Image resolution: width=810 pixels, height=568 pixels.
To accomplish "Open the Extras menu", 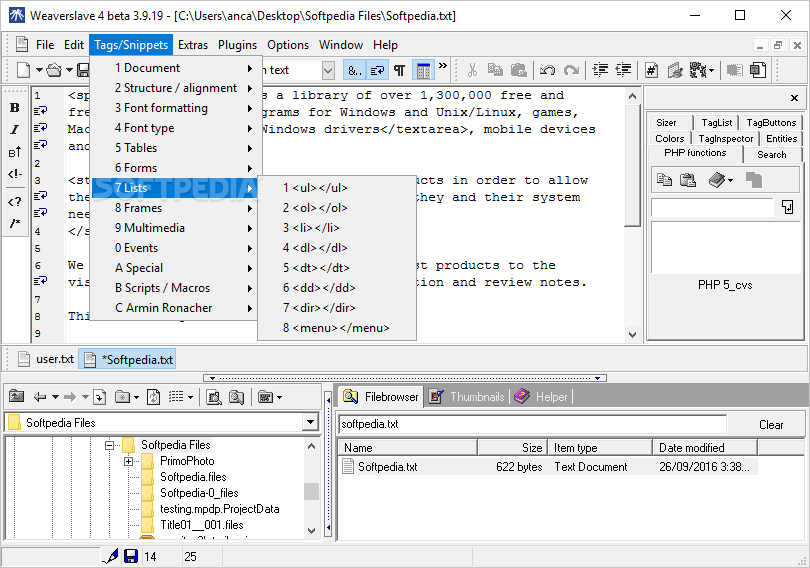I will pyautogui.click(x=193, y=45).
